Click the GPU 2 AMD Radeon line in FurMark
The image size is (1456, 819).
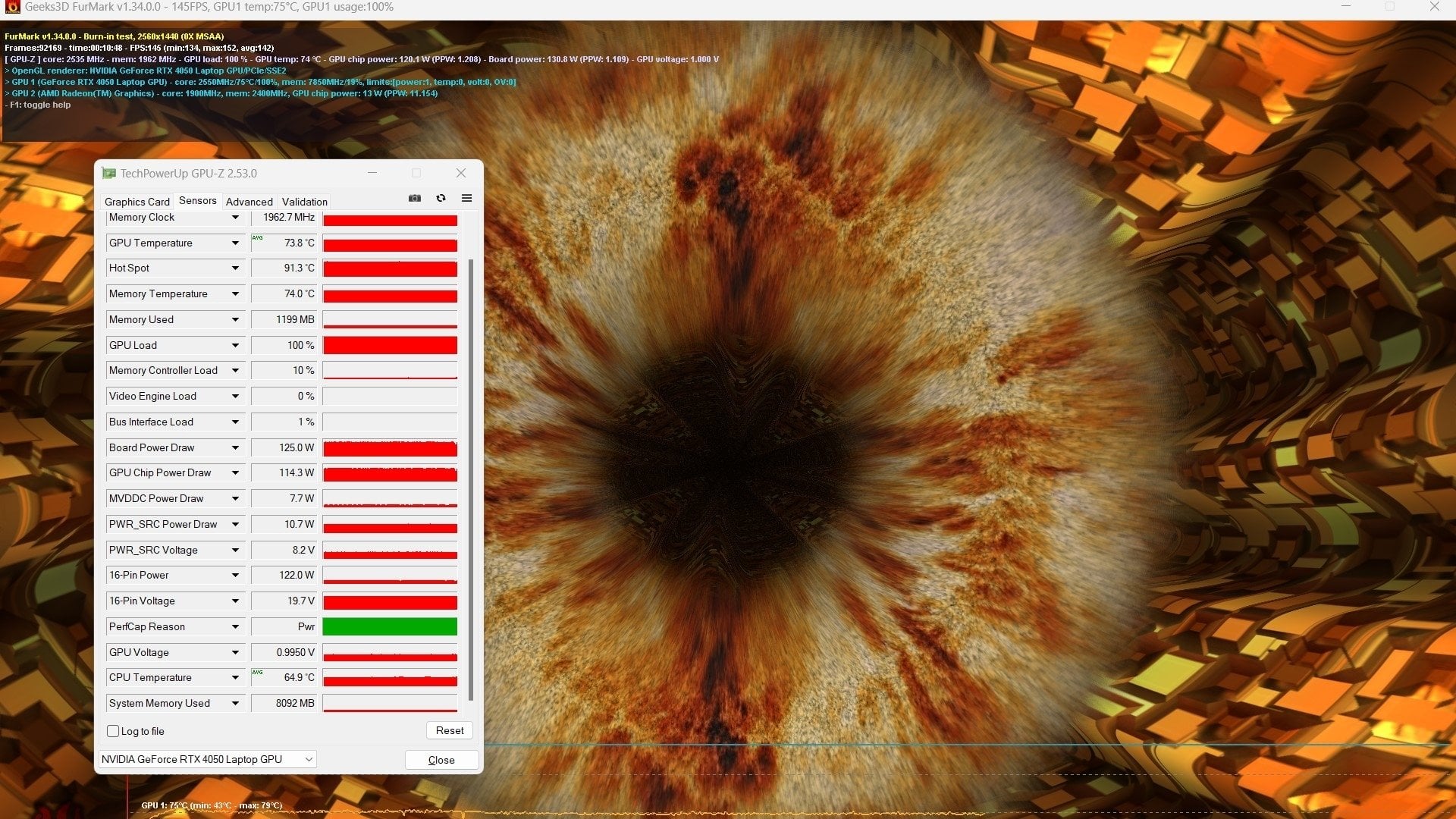(x=221, y=93)
